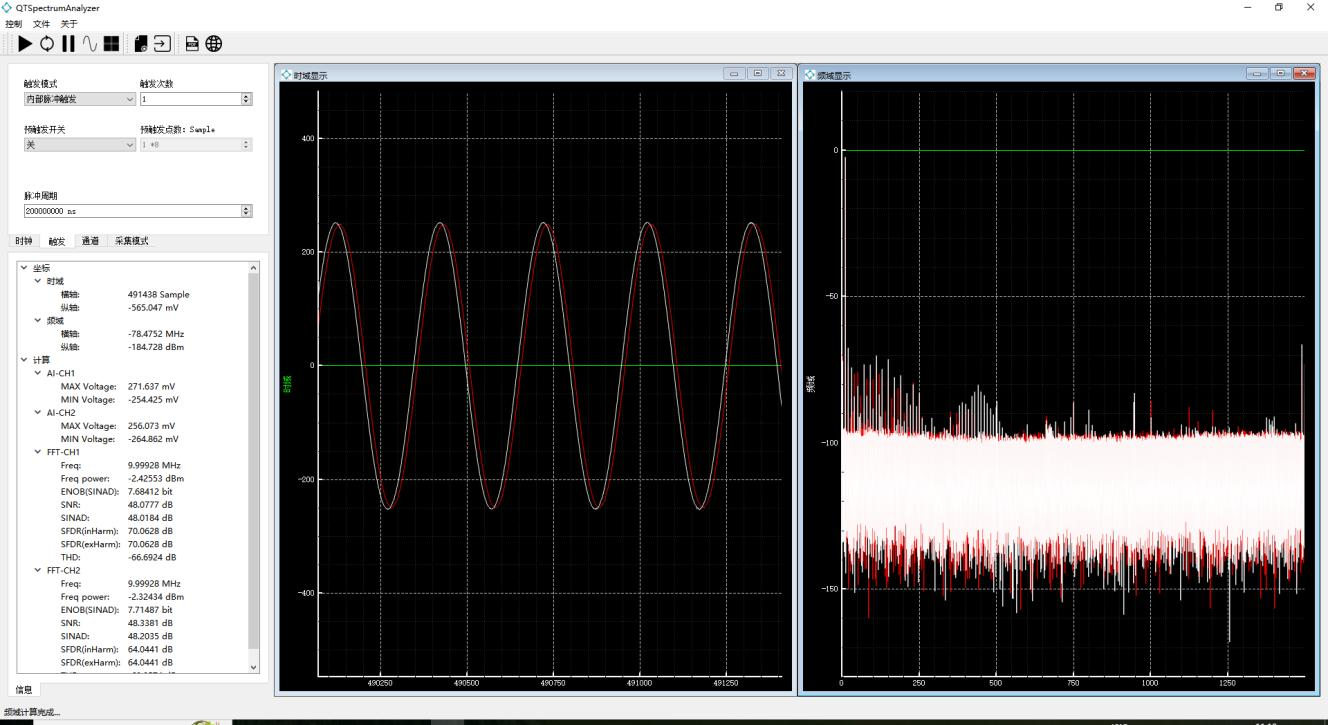Click the circular loop/refresh toolbar icon
The image size is (1328, 725).
click(47, 43)
